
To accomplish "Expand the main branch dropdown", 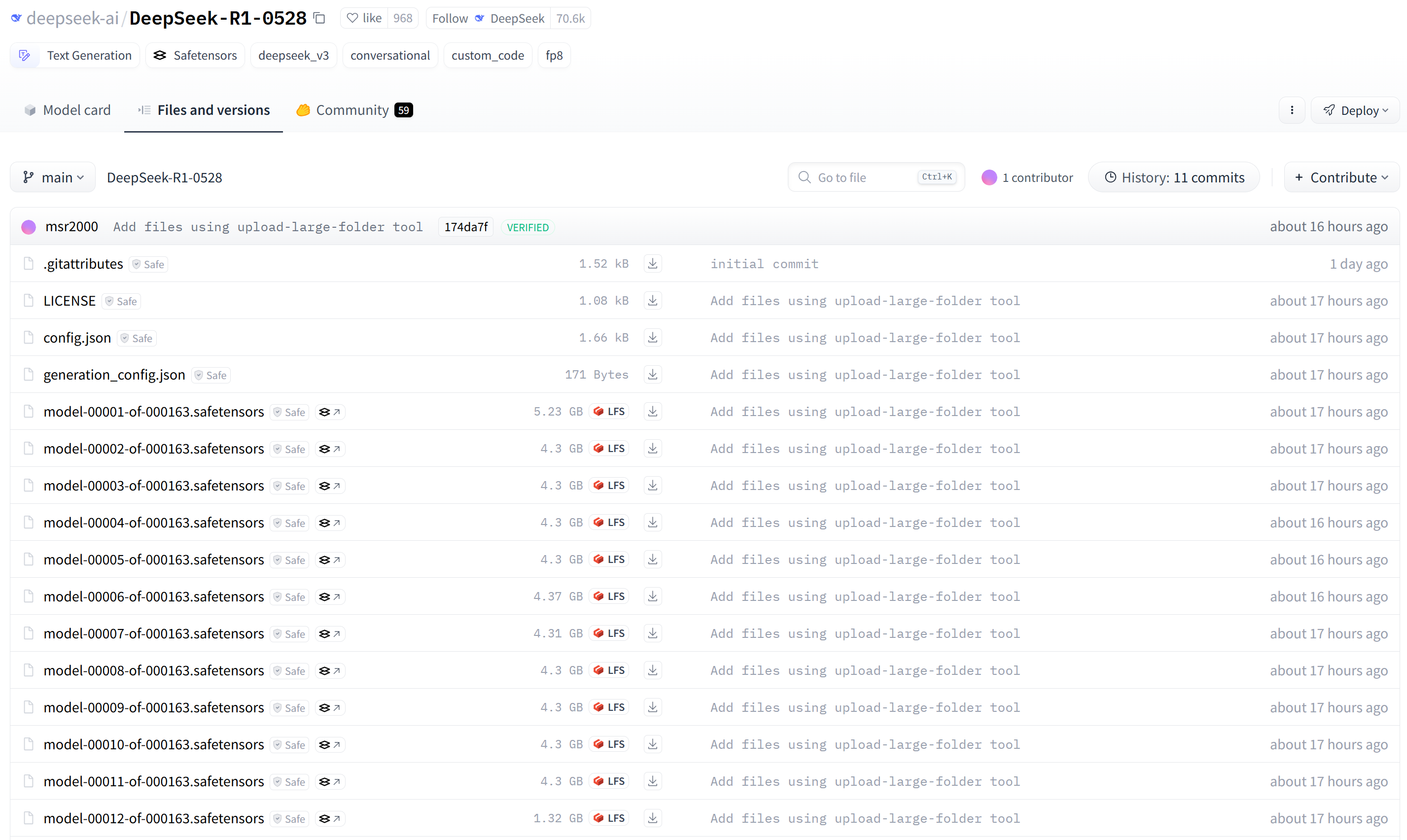I will point(53,178).
